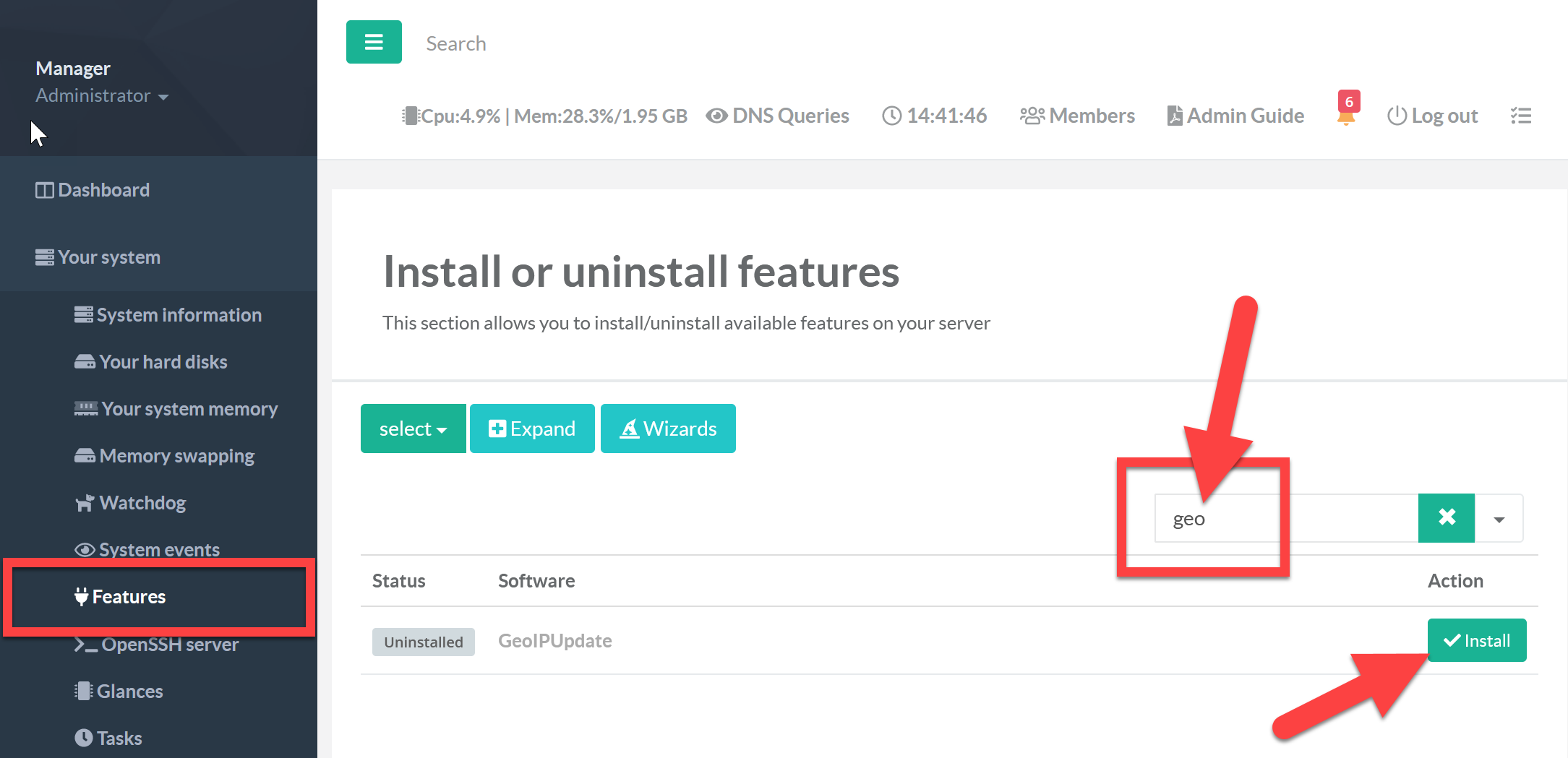
Task: Open the Members page
Action: (x=1077, y=116)
